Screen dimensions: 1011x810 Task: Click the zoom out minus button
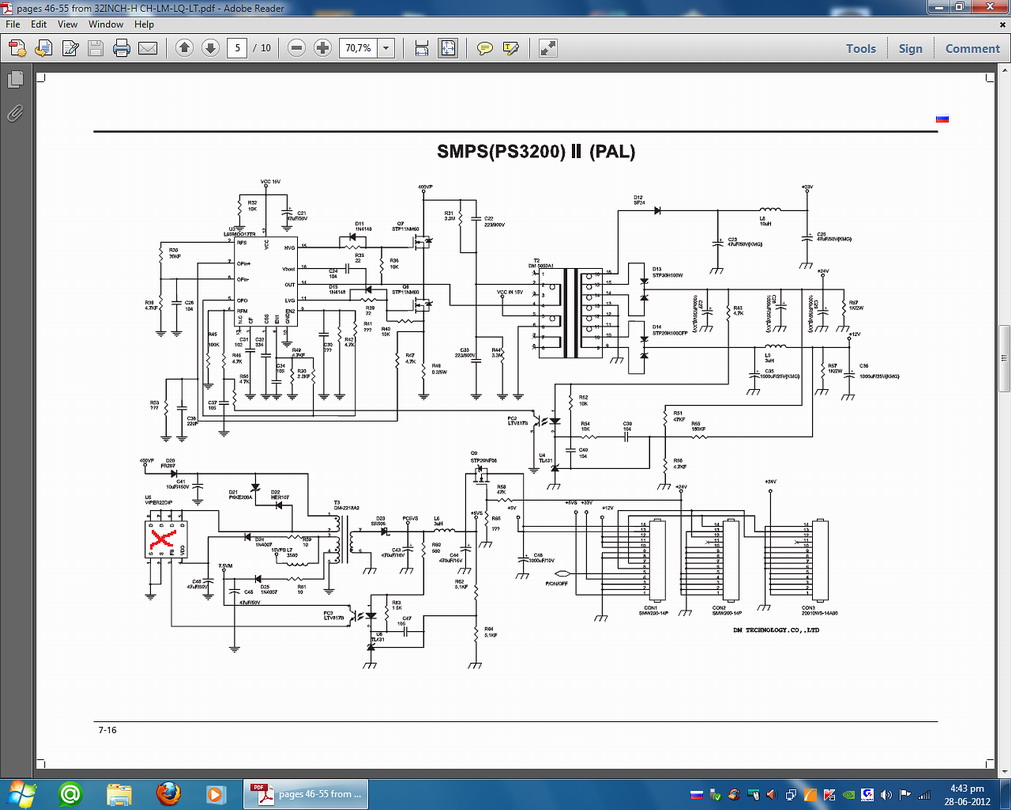coord(297,48)
